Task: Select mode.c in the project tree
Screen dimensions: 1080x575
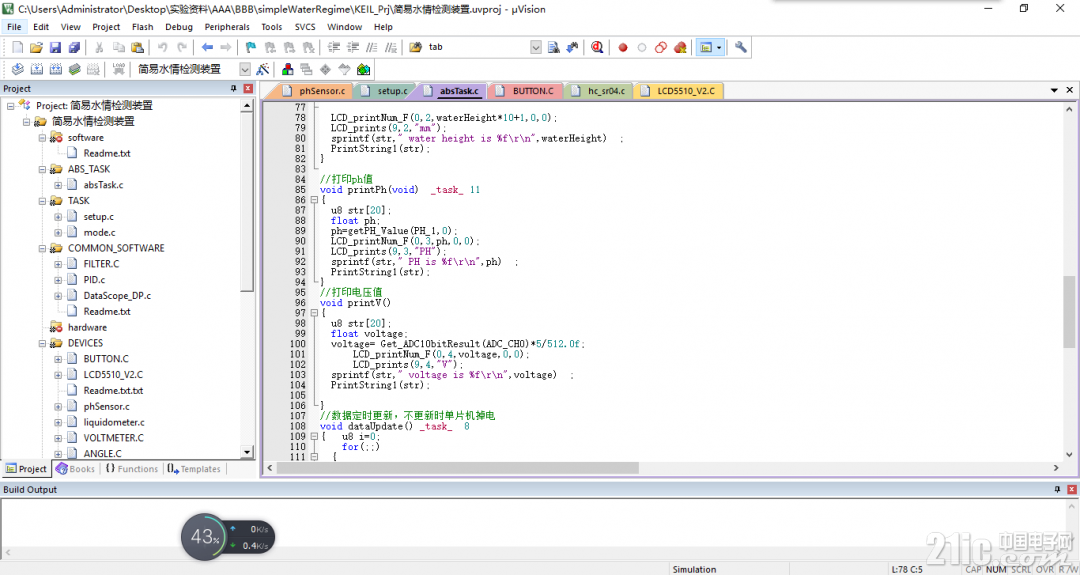Action: pos(99,232)
